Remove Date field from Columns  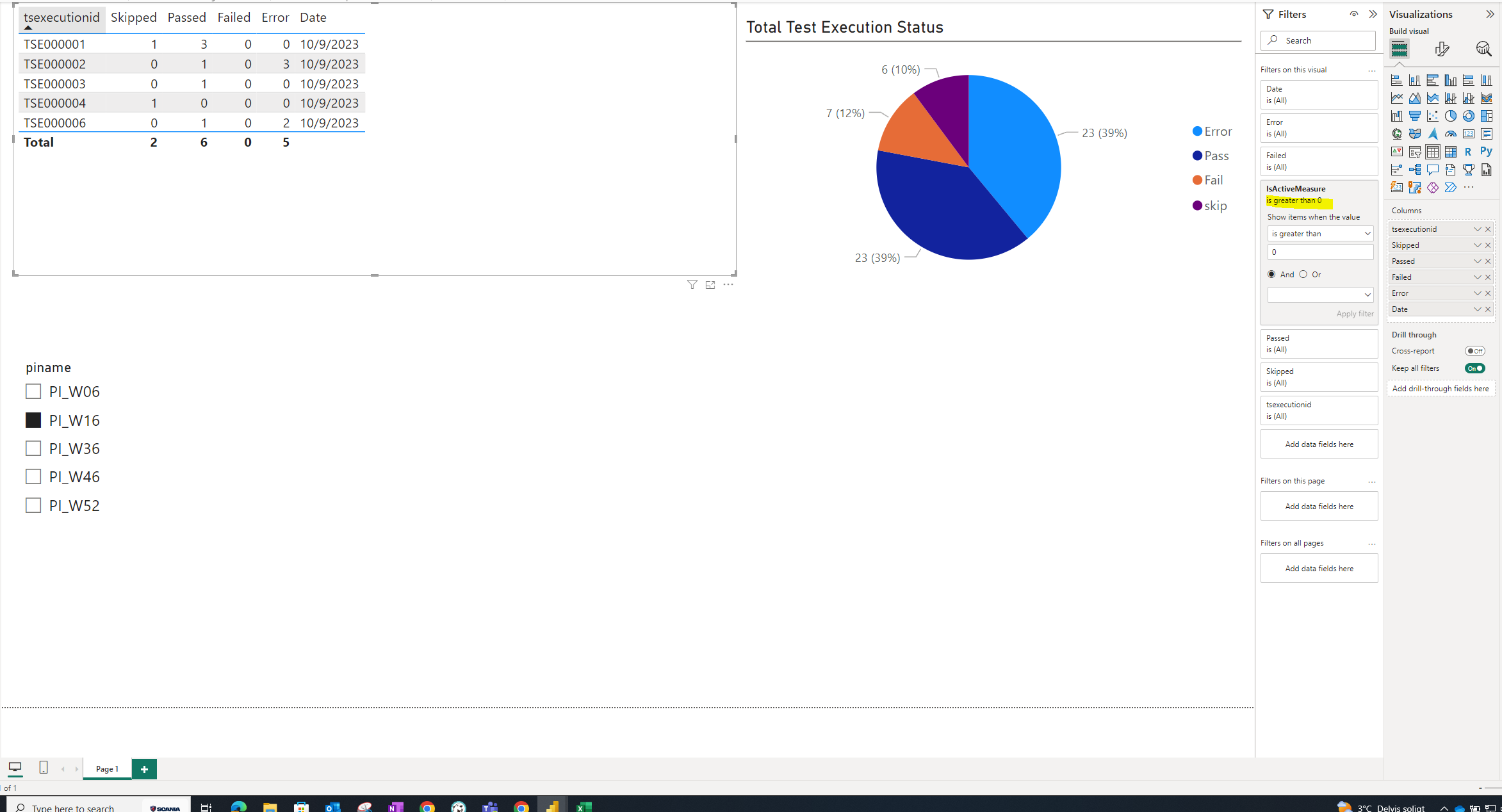tap(1488, 309)
